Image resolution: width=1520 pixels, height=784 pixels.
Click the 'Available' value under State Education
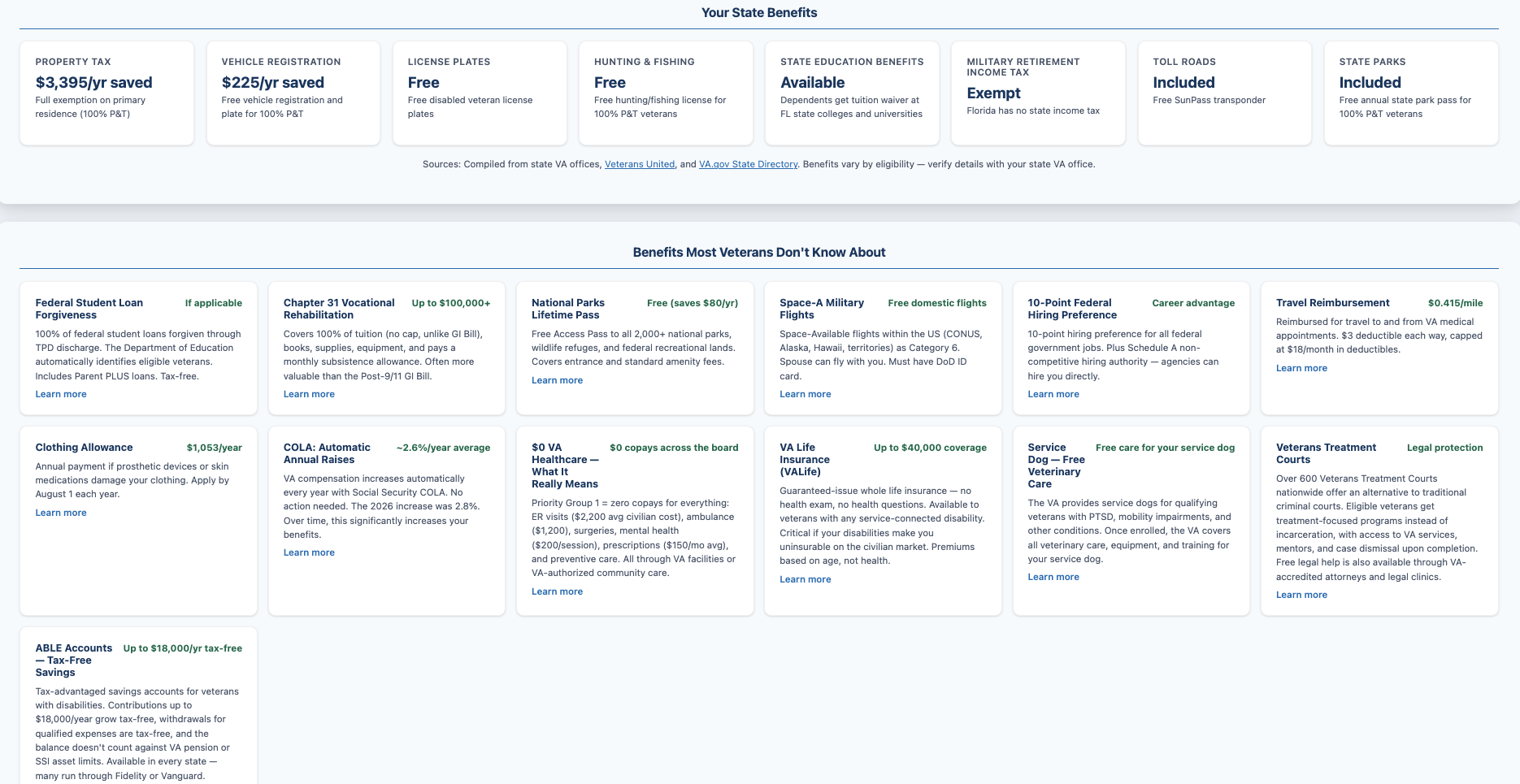click(x=812, y=82)
